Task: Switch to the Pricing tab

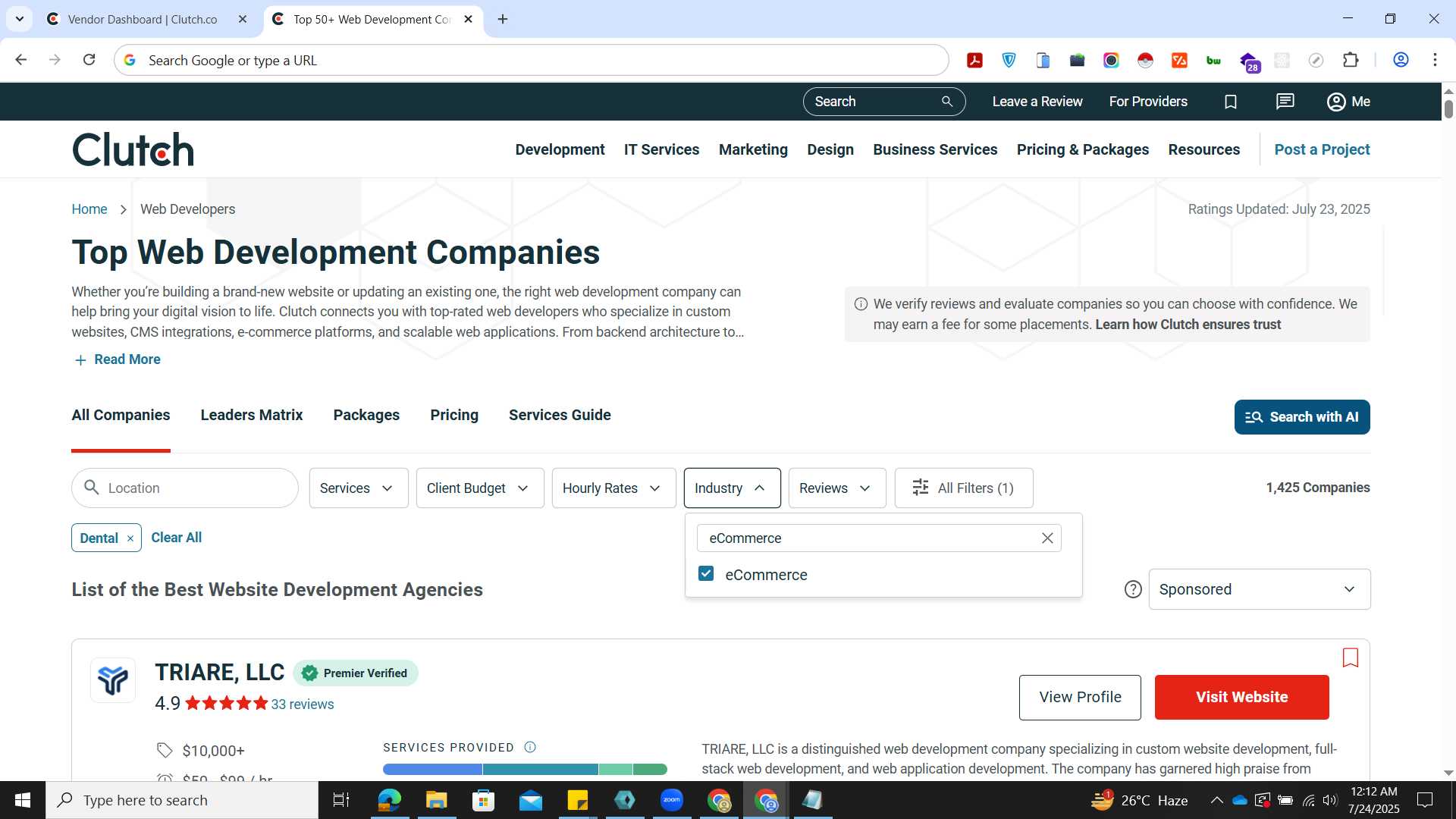Action: tap(454, 415)
